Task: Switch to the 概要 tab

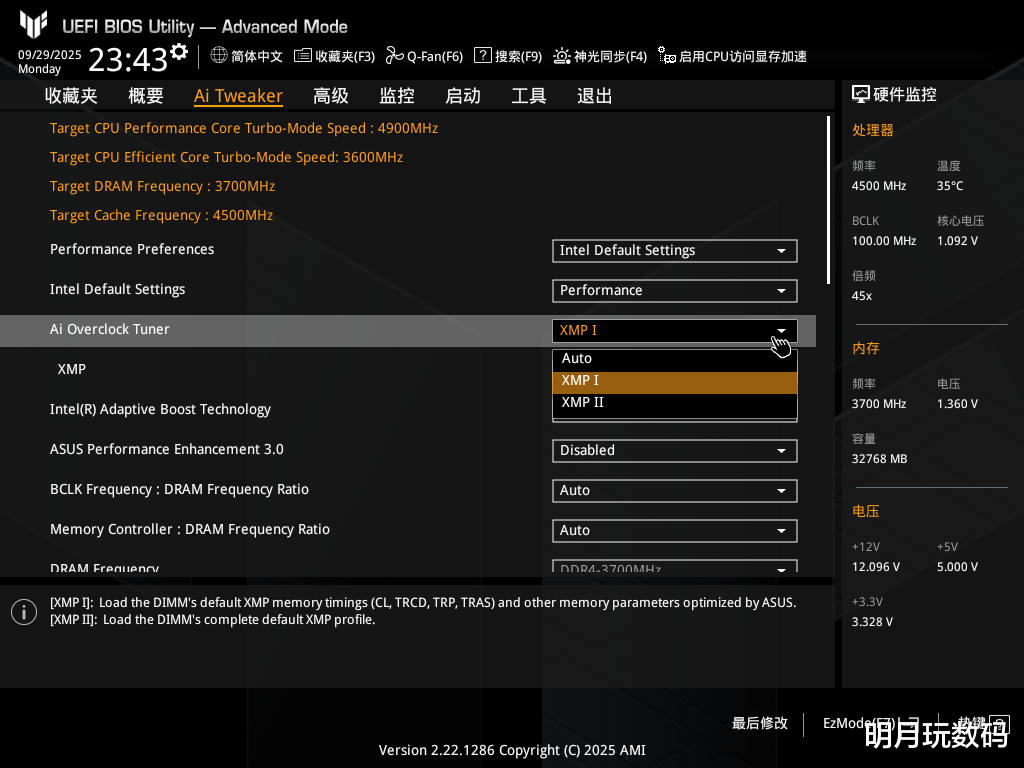Action: click(146, 96)
